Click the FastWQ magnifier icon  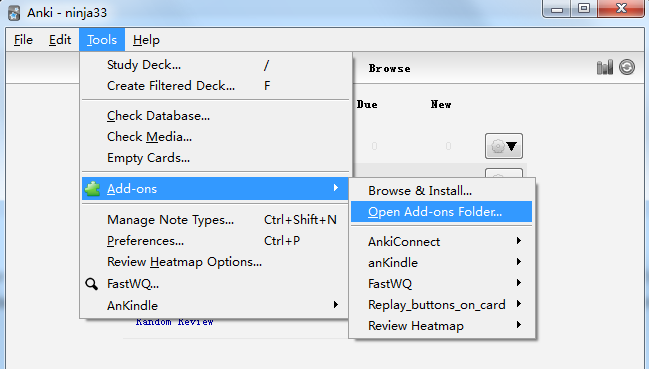[91, 284]
